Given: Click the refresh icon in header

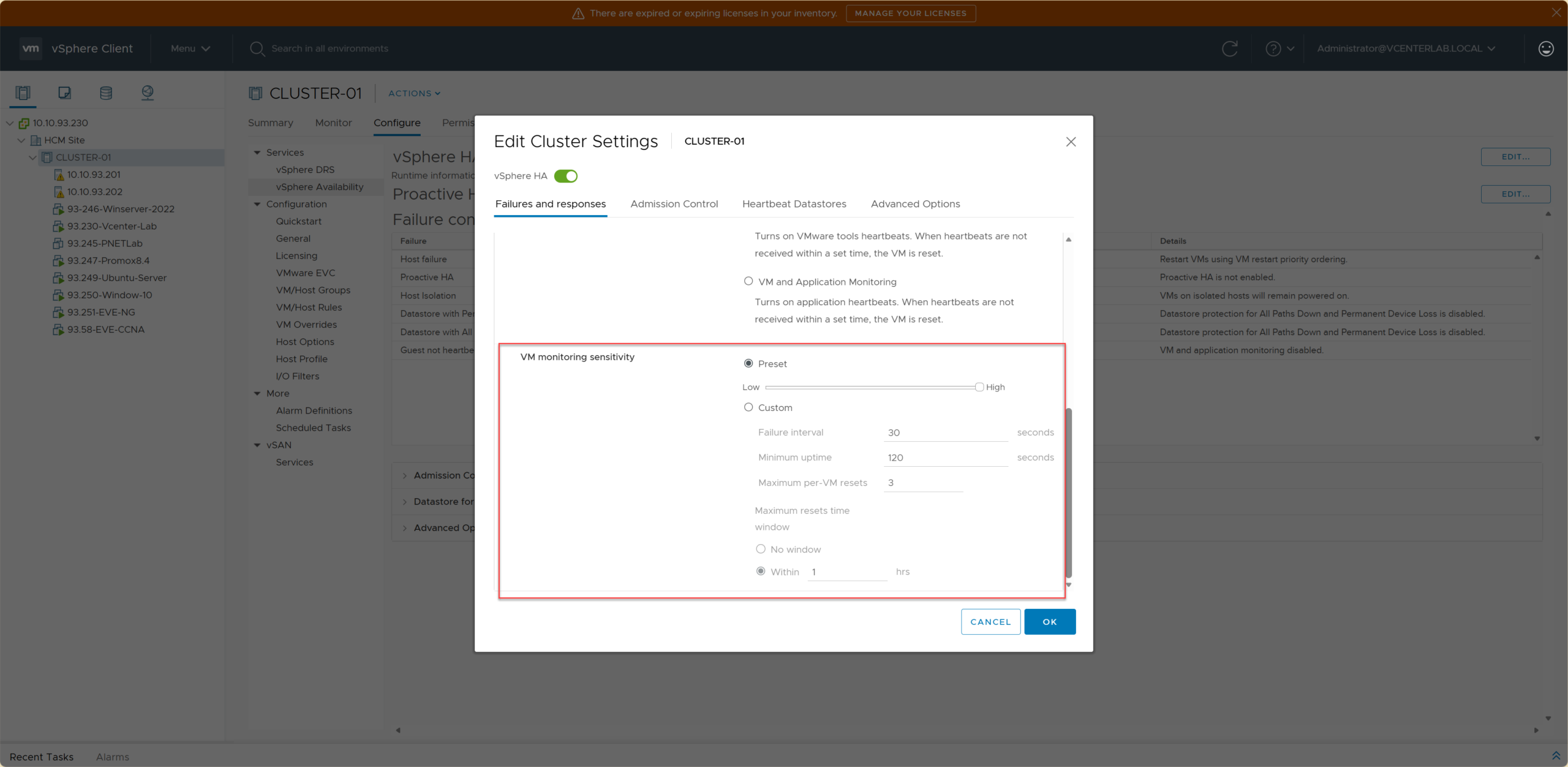Looking at the screenshot, I should (x=1229, y=48).
